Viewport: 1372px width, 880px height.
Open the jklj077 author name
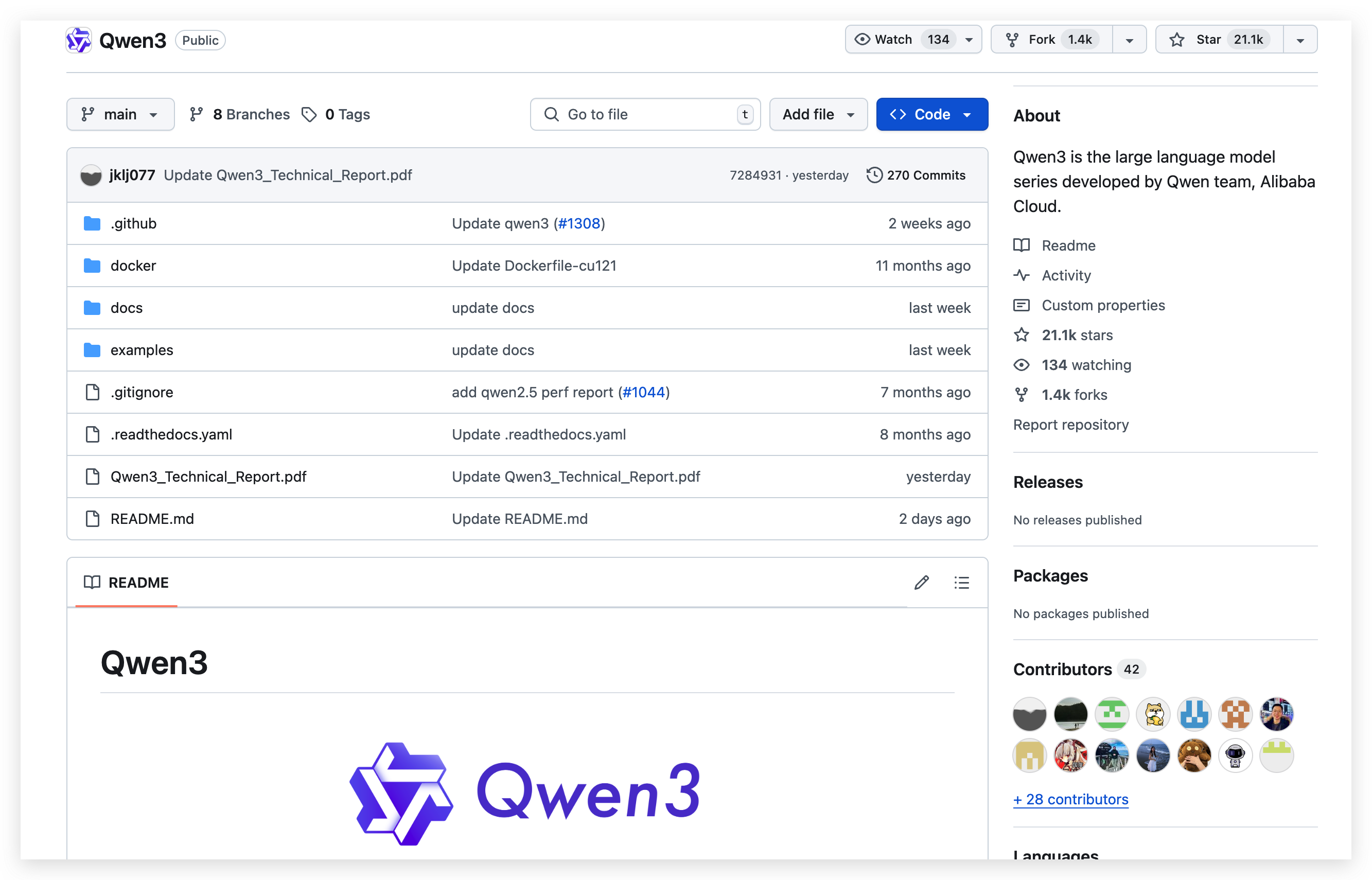132,175
